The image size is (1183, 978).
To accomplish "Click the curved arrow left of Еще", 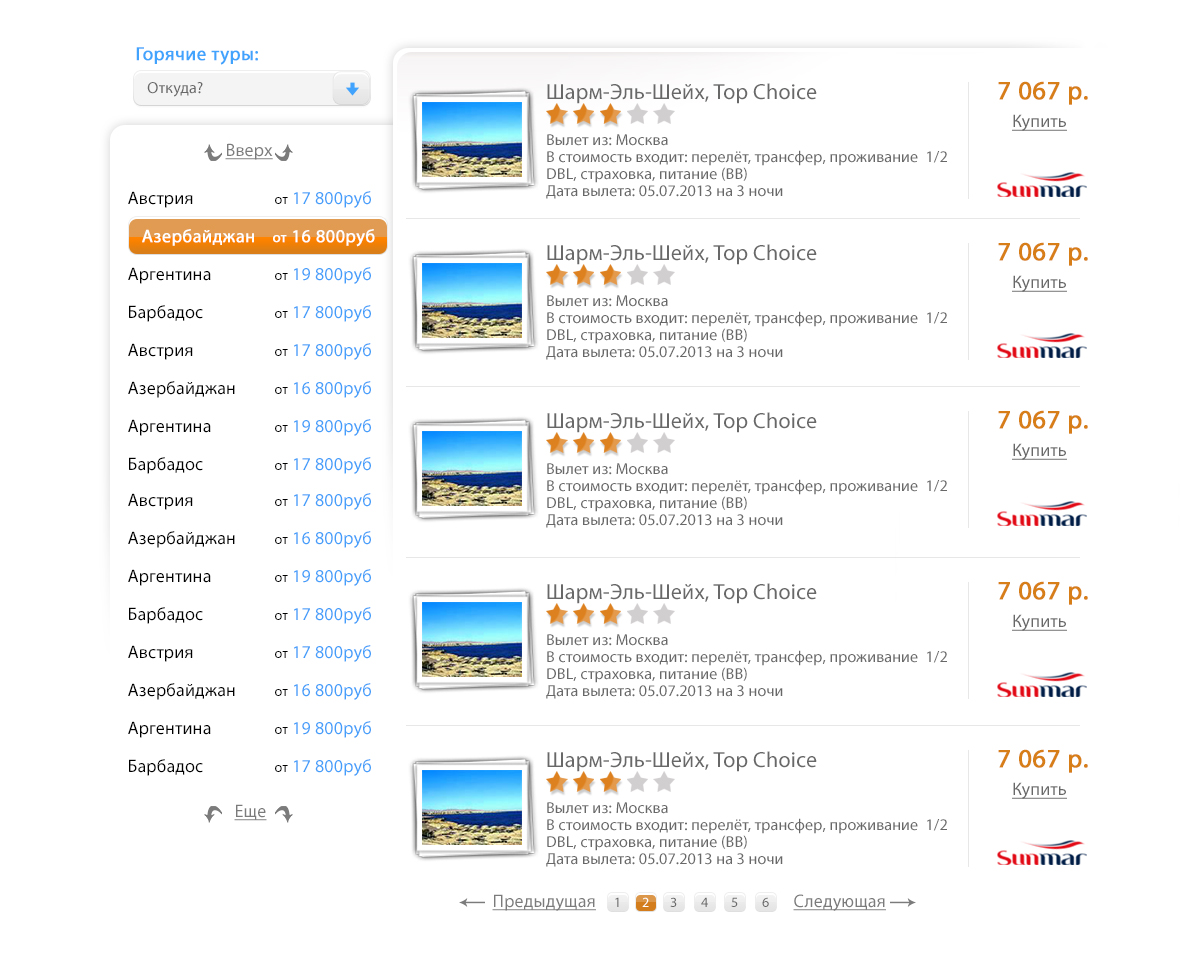I will (214, 813).
